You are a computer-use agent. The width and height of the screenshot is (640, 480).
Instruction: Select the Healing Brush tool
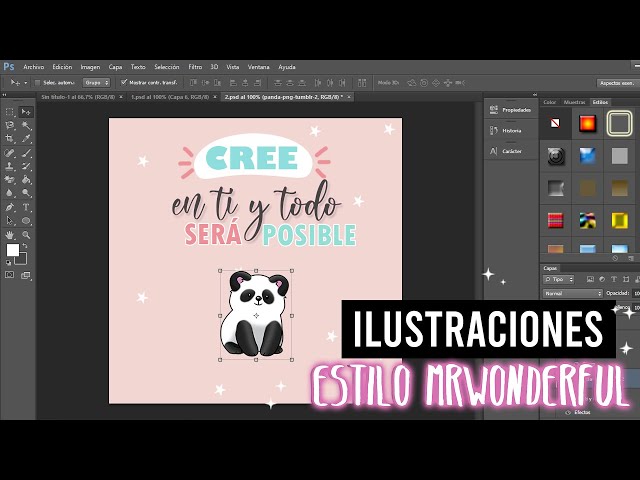pyautogui.click(x=10, y=153)
